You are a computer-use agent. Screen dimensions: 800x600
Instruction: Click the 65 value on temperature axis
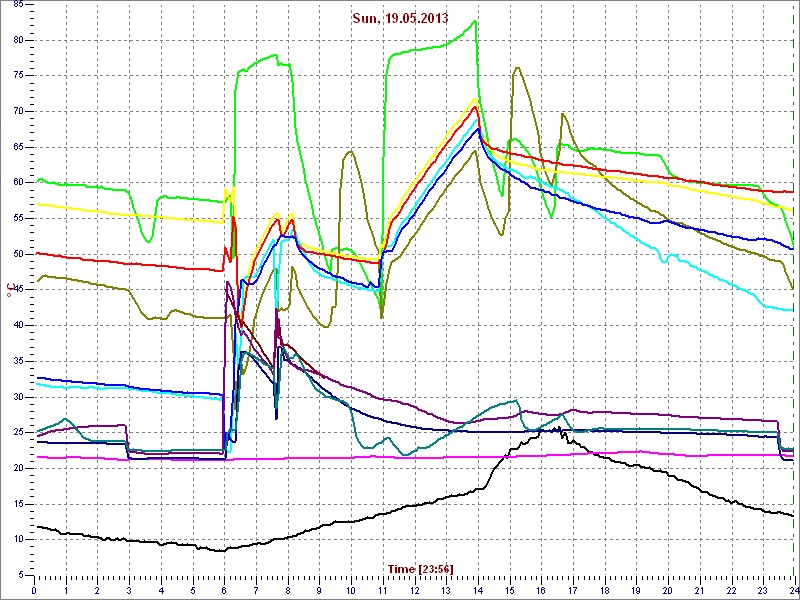[17, 147]
